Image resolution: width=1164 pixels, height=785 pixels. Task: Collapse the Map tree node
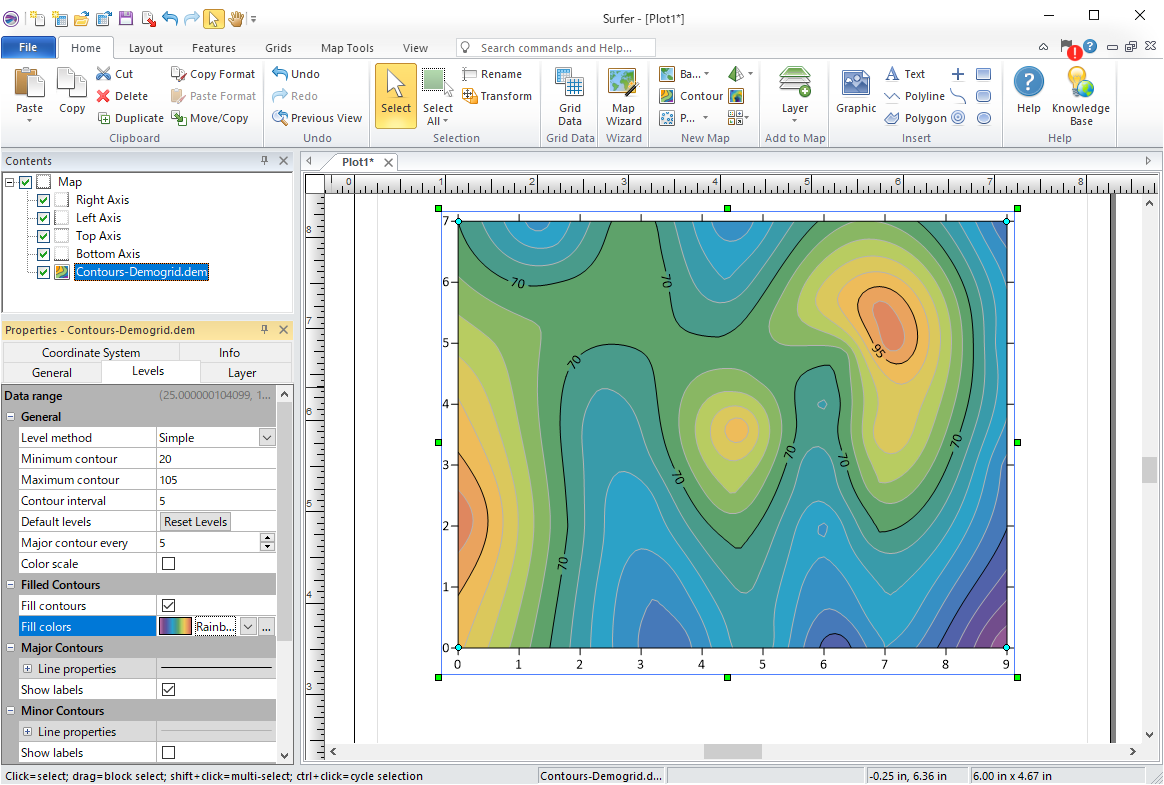10,182
